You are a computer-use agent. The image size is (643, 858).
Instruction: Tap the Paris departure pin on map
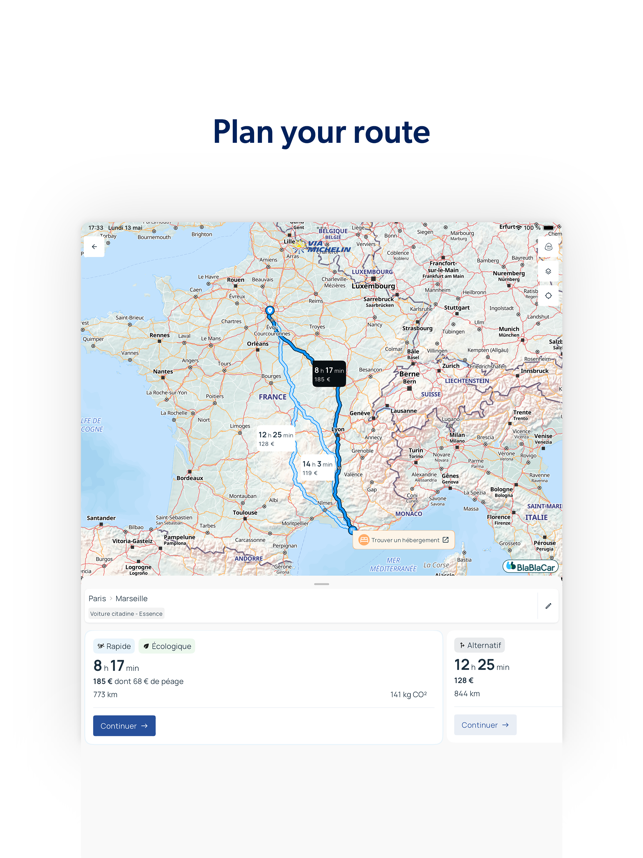pyautogui.click(x=270, y=312)
